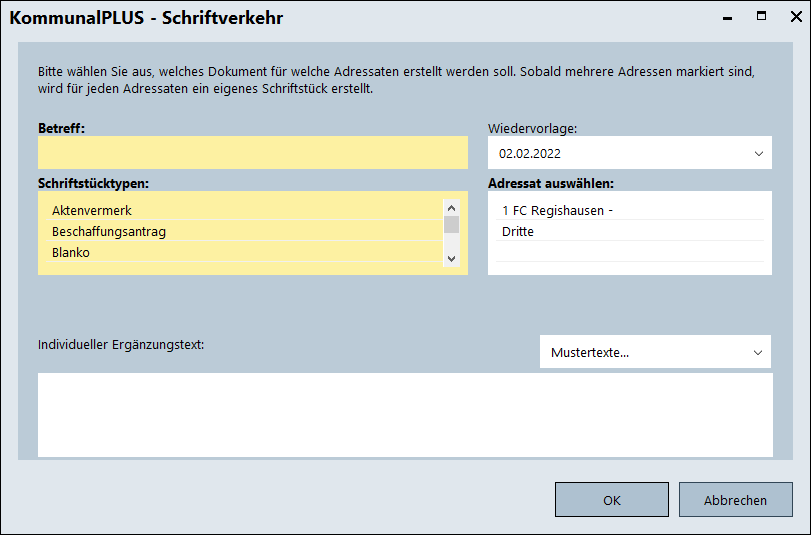Click the date value 02.02.2022
The width and height of the screenshot is (811, 535).
530,153
